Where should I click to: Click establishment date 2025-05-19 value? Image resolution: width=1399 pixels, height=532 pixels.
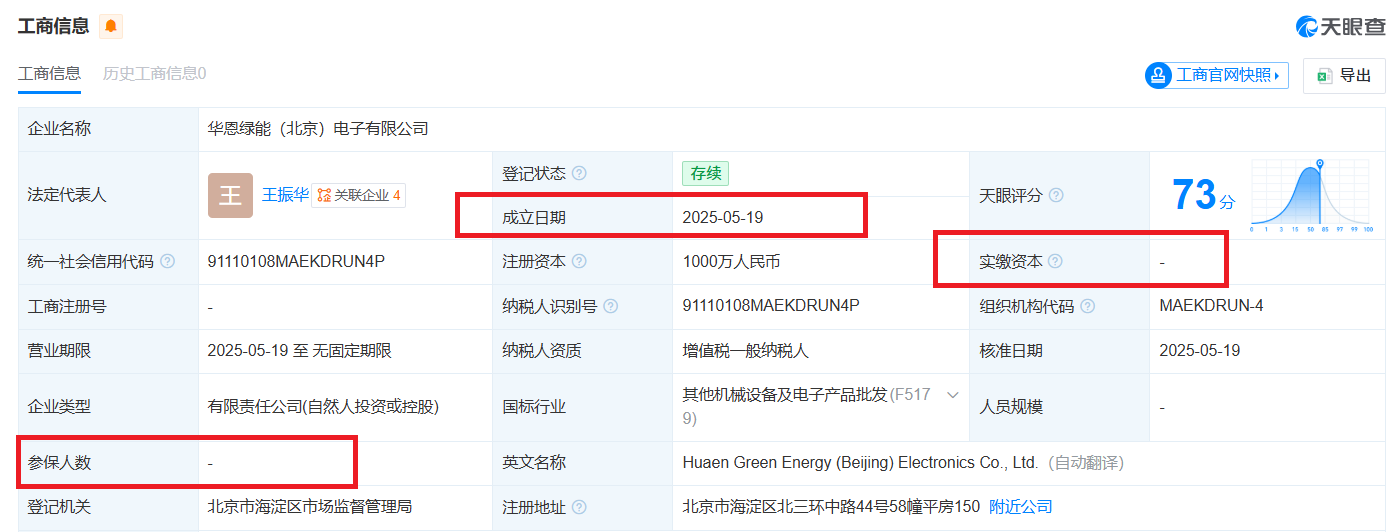point(723,217)
